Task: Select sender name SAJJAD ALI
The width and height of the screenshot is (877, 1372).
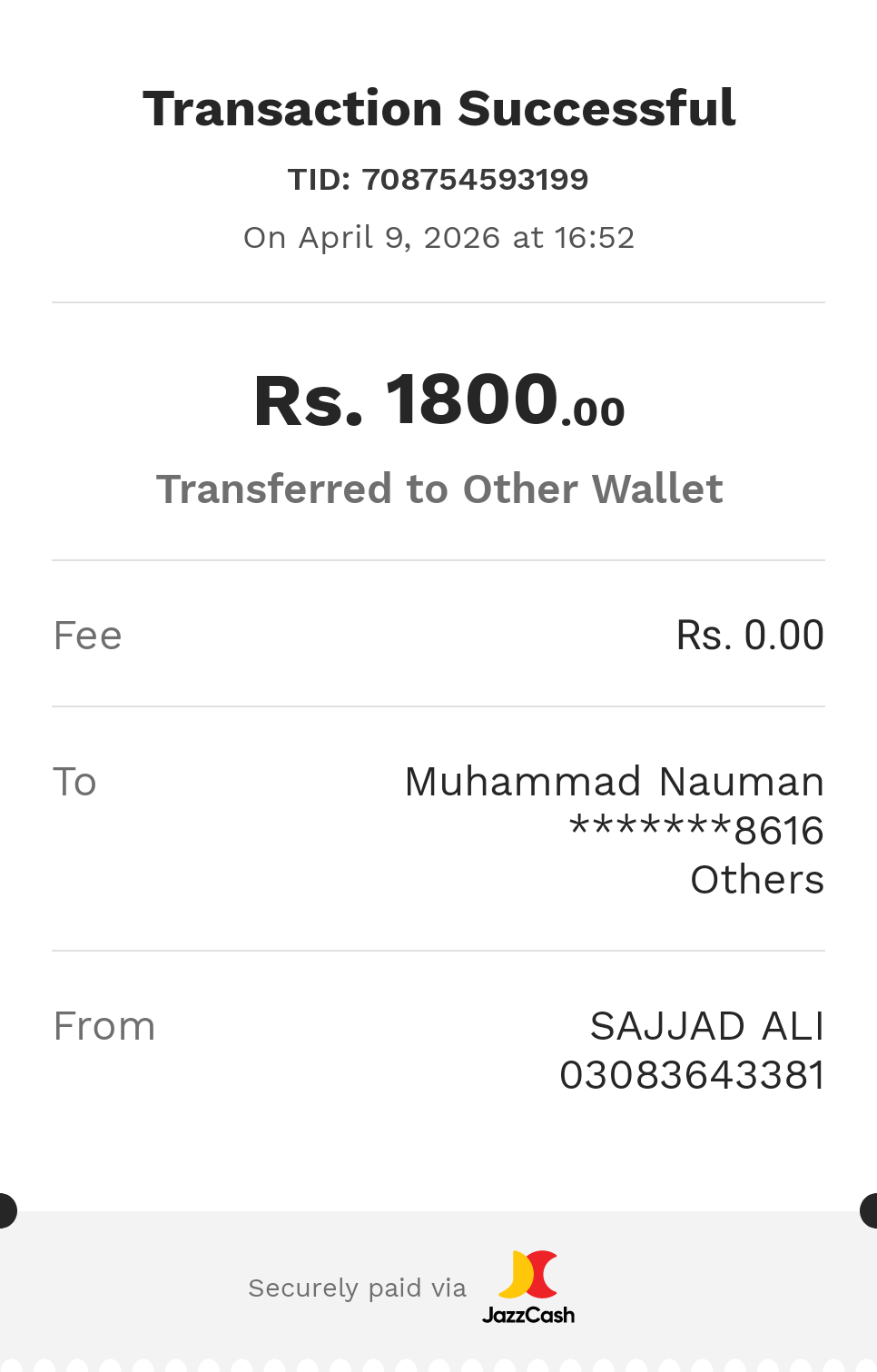Action: tap(706, 1027)
